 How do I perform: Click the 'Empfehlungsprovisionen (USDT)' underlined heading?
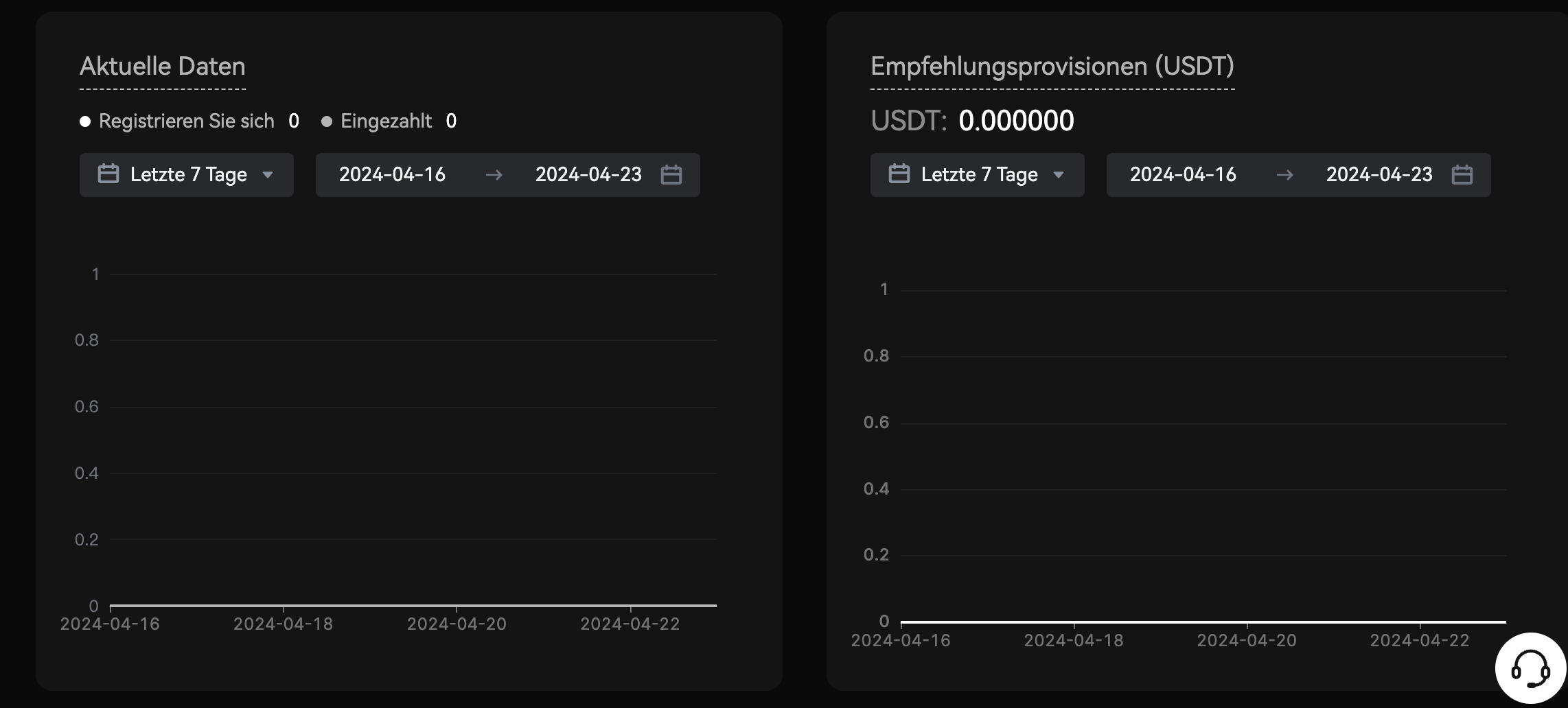coord(1052,67)
